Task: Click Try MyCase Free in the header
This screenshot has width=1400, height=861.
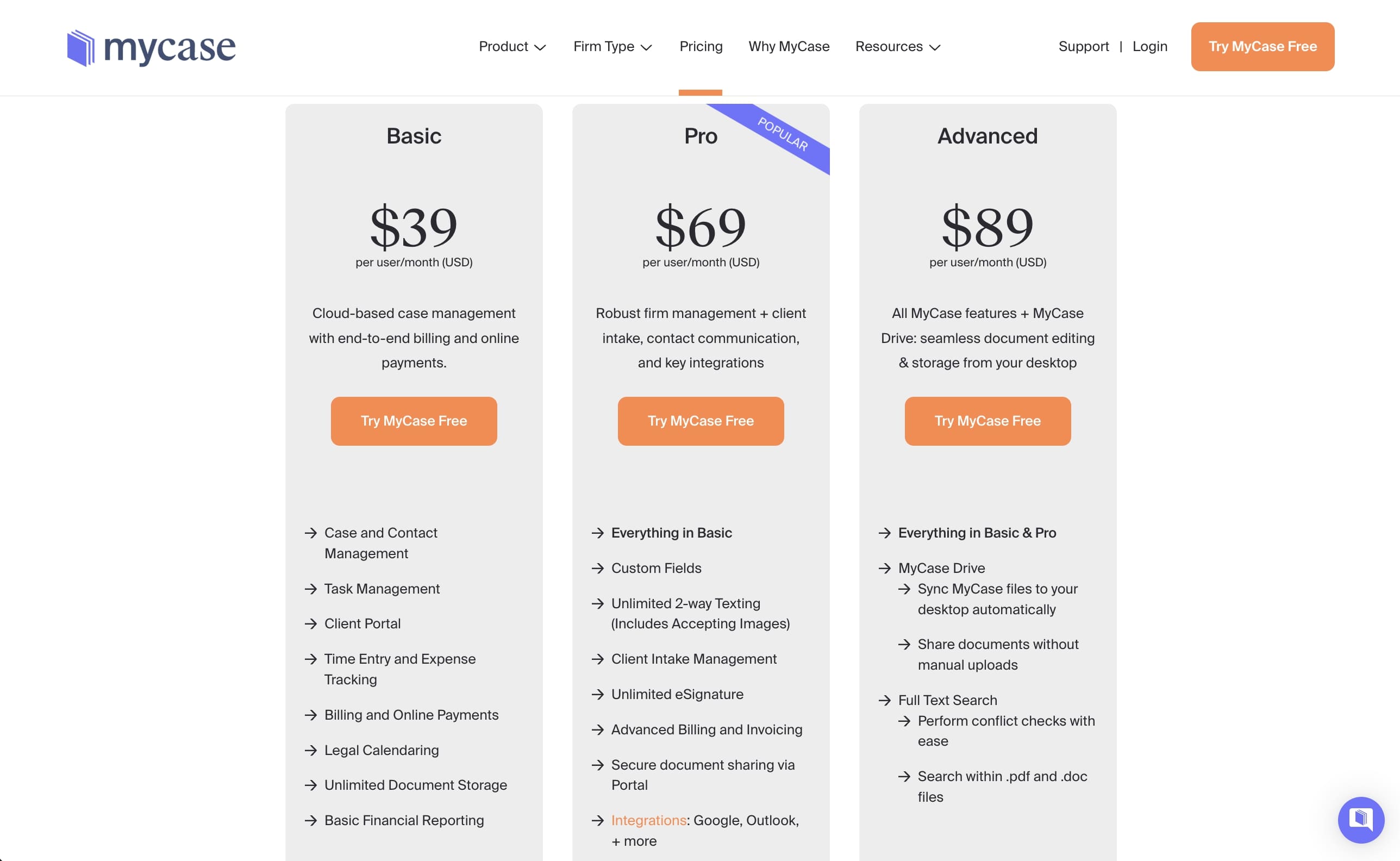Action: coord(1263,46)
